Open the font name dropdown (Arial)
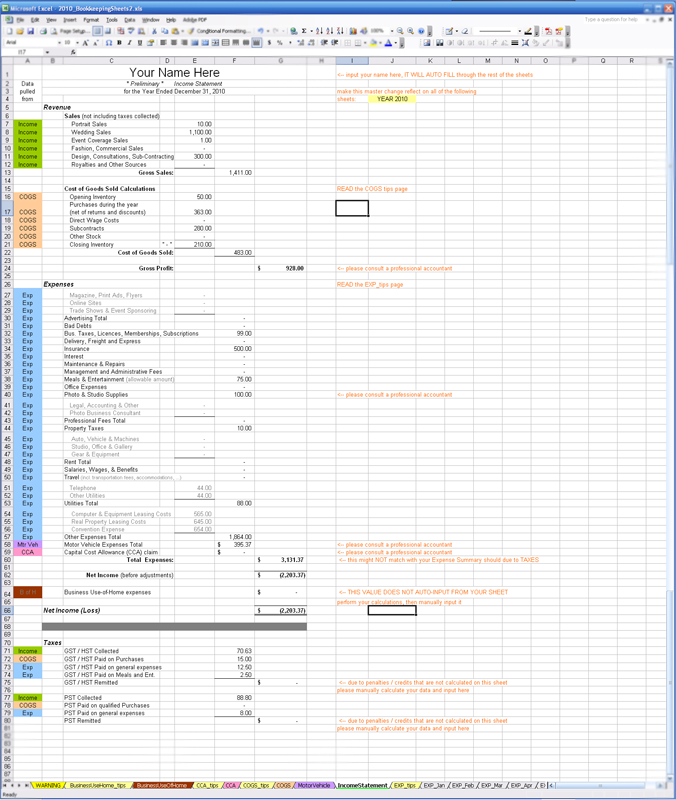The image size is (676, 800). [x=59, y=42]
